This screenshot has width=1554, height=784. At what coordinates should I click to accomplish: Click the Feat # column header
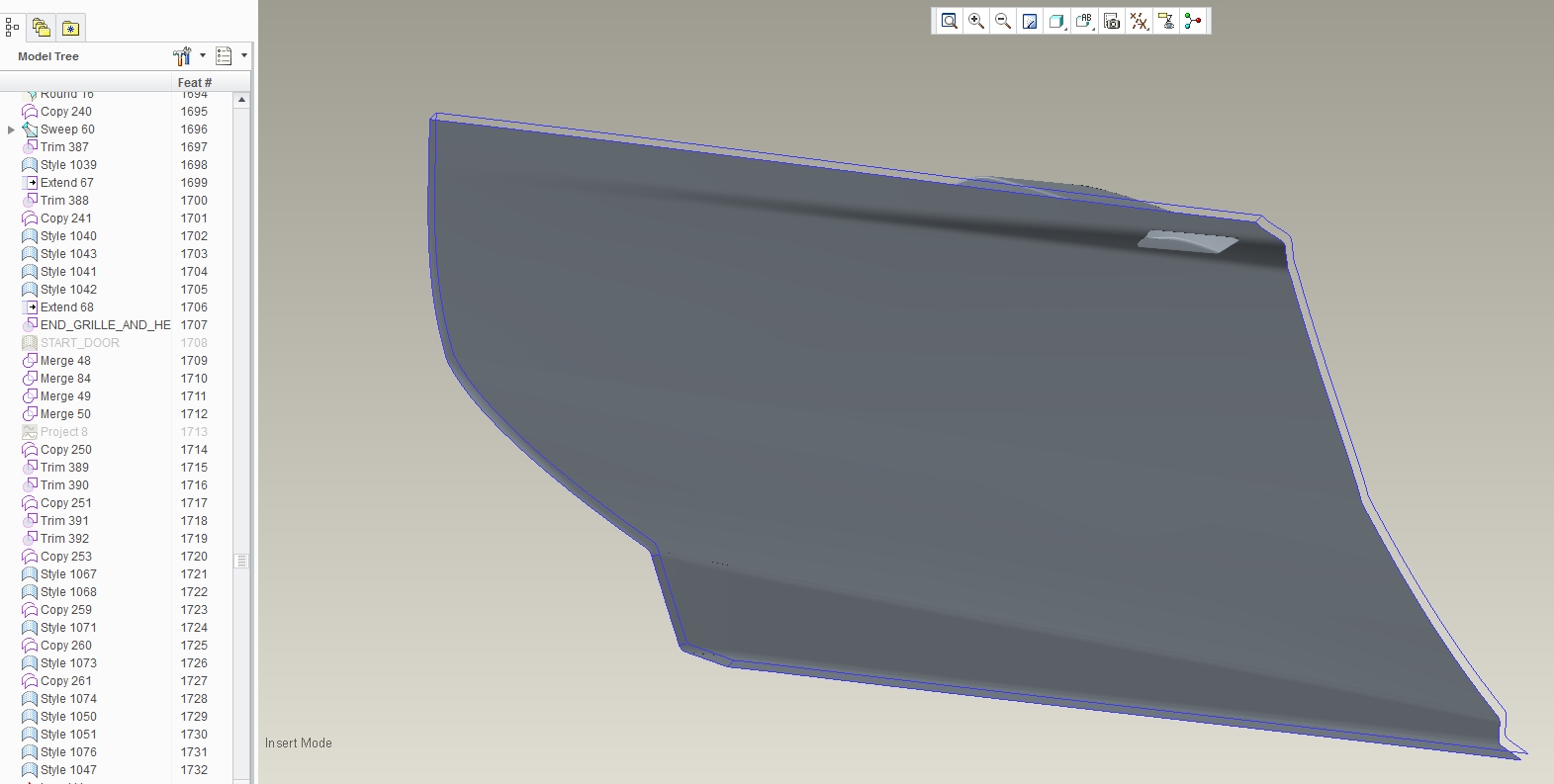(x=195, y=82)
